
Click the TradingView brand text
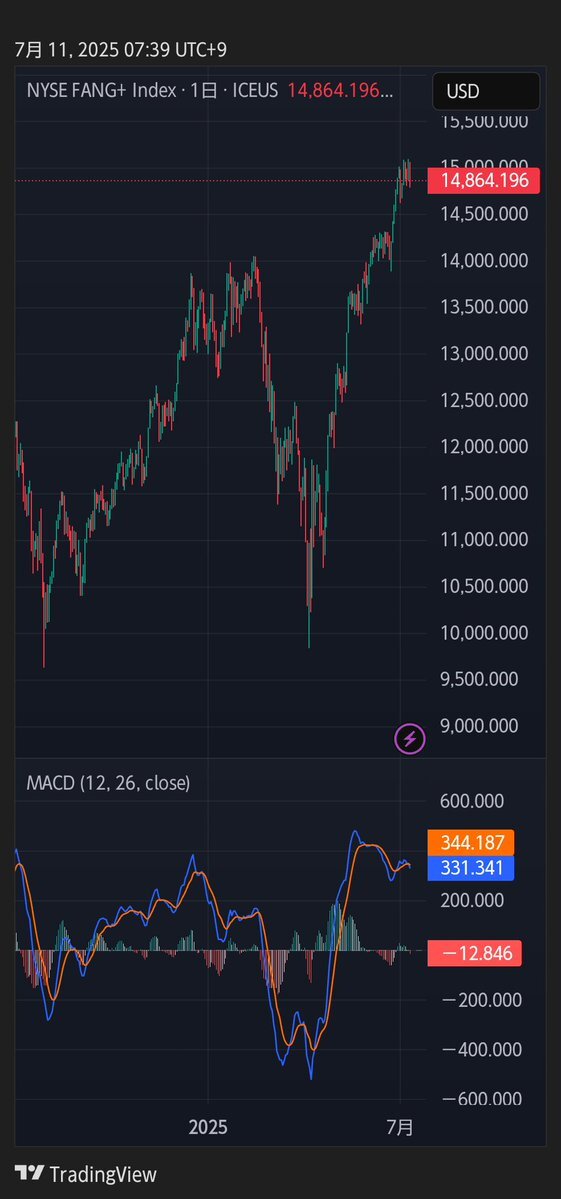click(x=102, y=1175)
